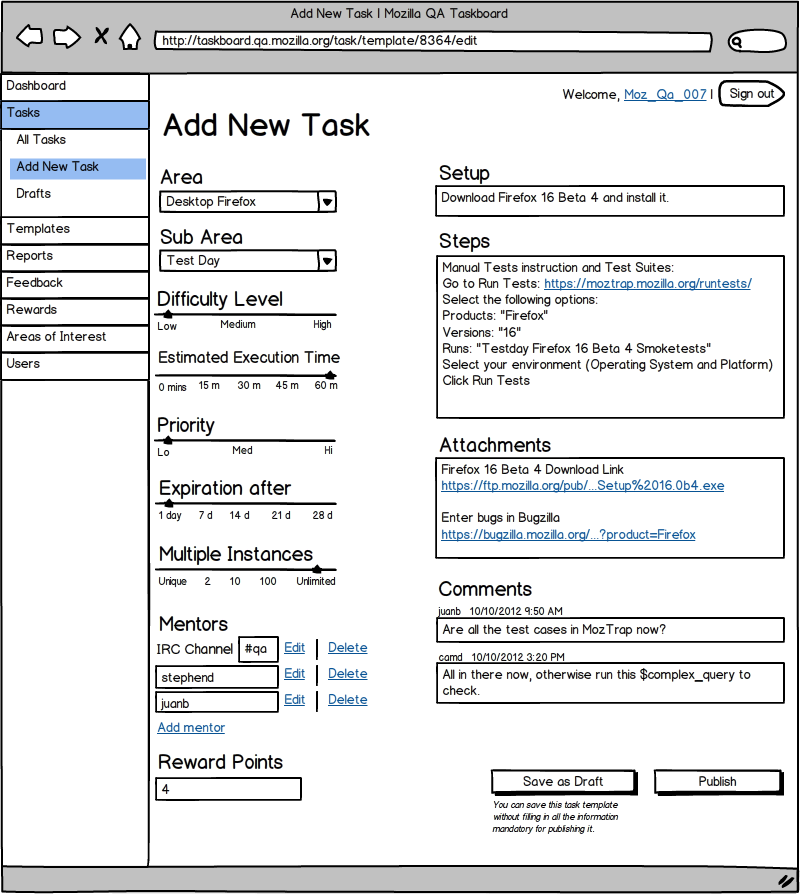The height and width of the screenshot is (894, 800).
Task: Select the Tasks menu item
Action: pyautogui.click(x=75, y=114)
